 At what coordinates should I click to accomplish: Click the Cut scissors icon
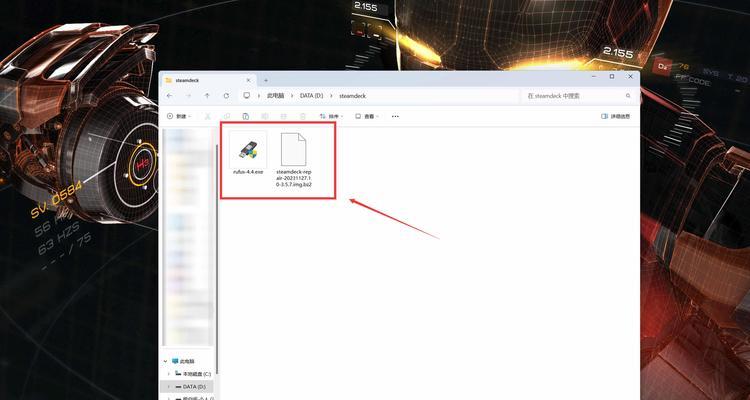(208, 116)
